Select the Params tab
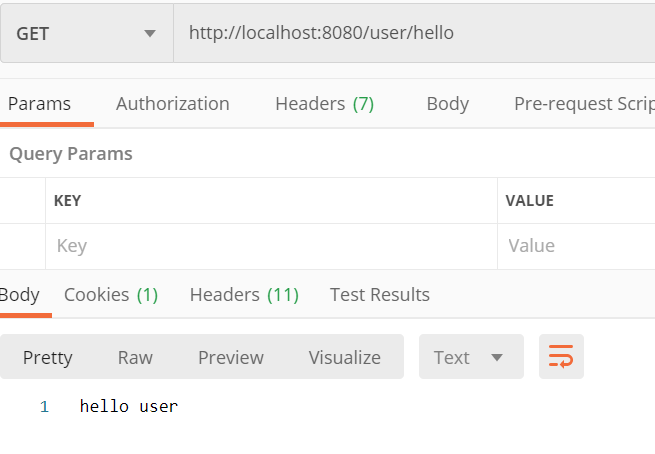 point(40,104)
